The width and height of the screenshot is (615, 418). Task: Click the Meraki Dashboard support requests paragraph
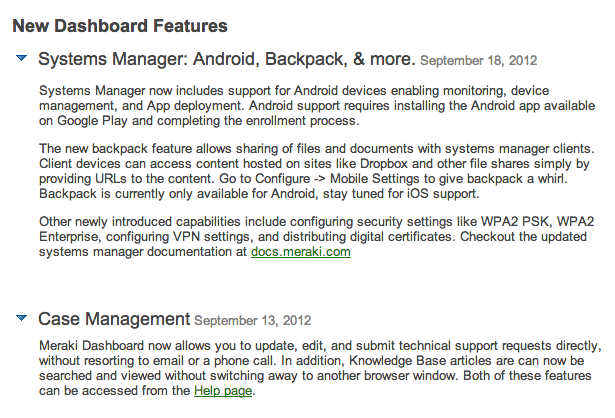[x=320, y=368]
